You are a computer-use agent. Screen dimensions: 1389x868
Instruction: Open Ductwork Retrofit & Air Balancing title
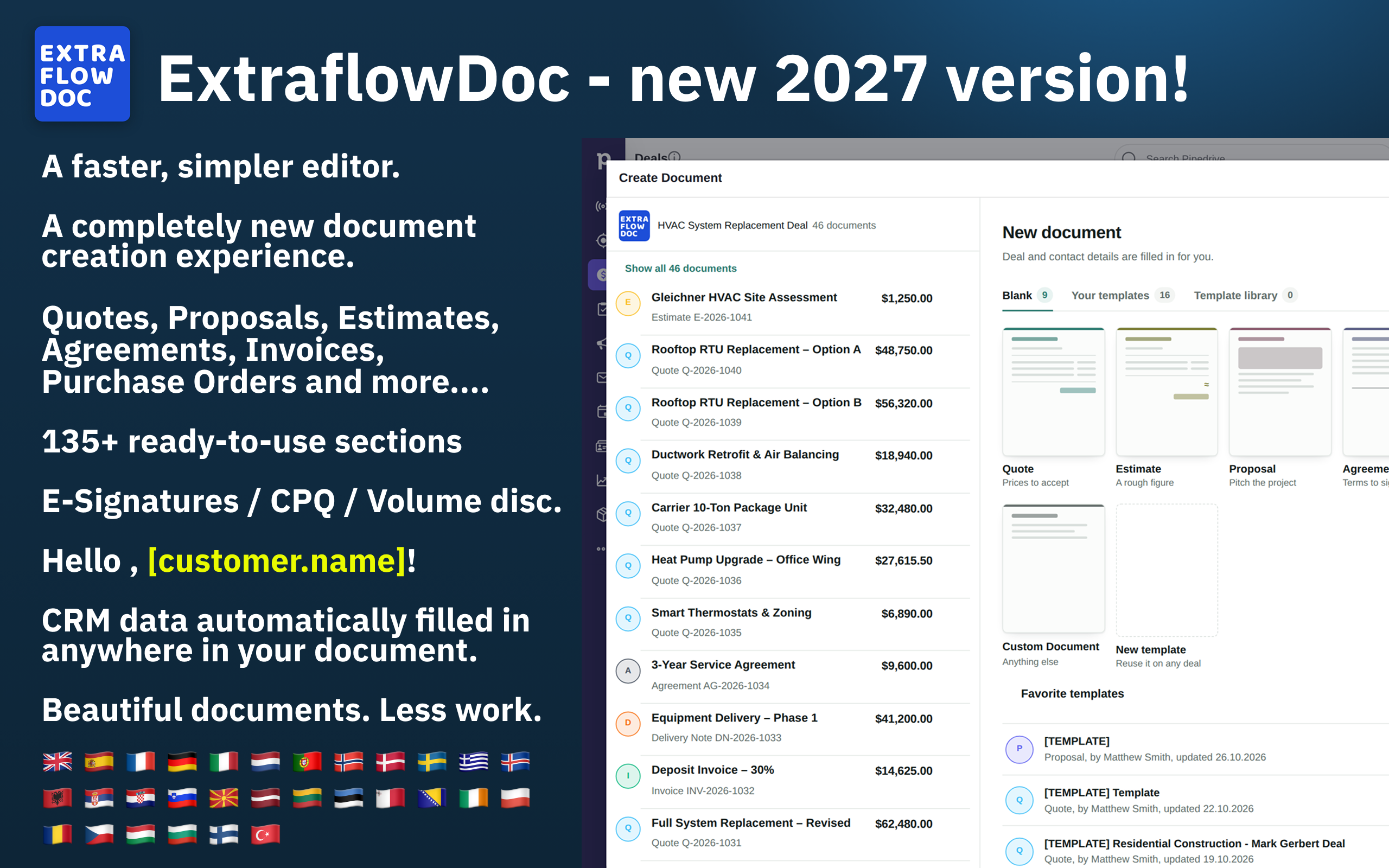point(745,455)
